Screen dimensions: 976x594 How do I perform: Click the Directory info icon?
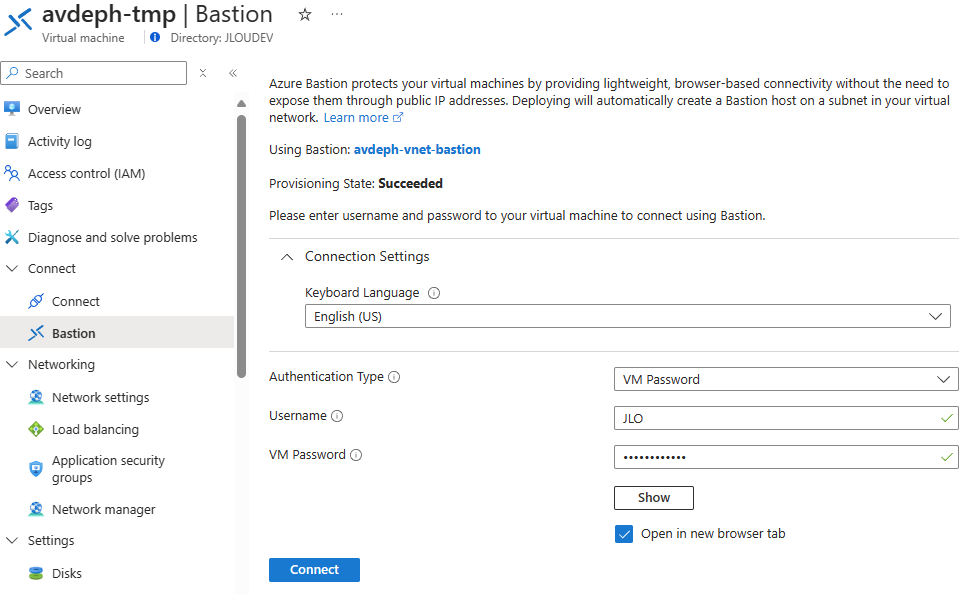tap(155, 37)
